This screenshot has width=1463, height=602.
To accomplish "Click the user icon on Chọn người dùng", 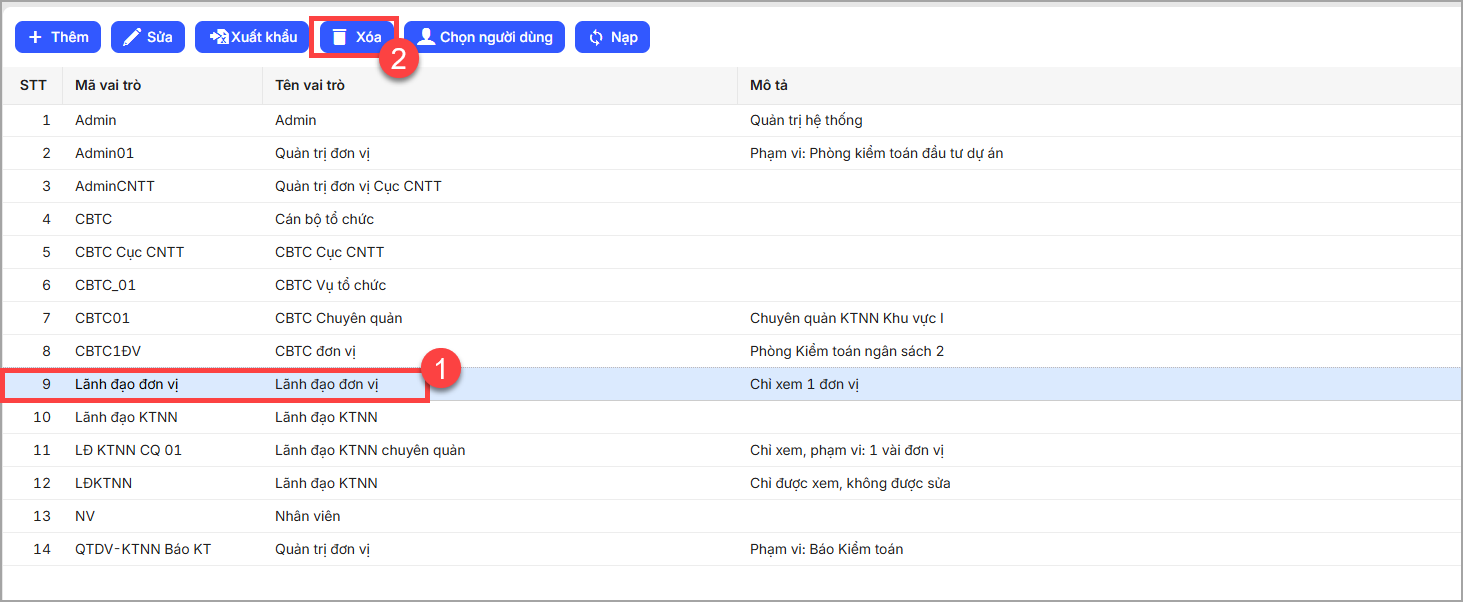I will pos(426,37).
